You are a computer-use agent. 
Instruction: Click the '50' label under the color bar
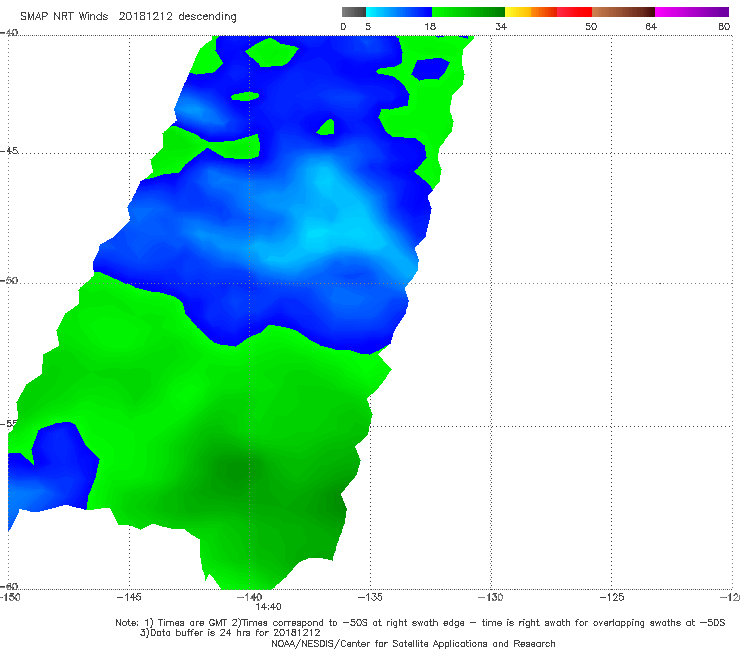[x=591, y=26]
